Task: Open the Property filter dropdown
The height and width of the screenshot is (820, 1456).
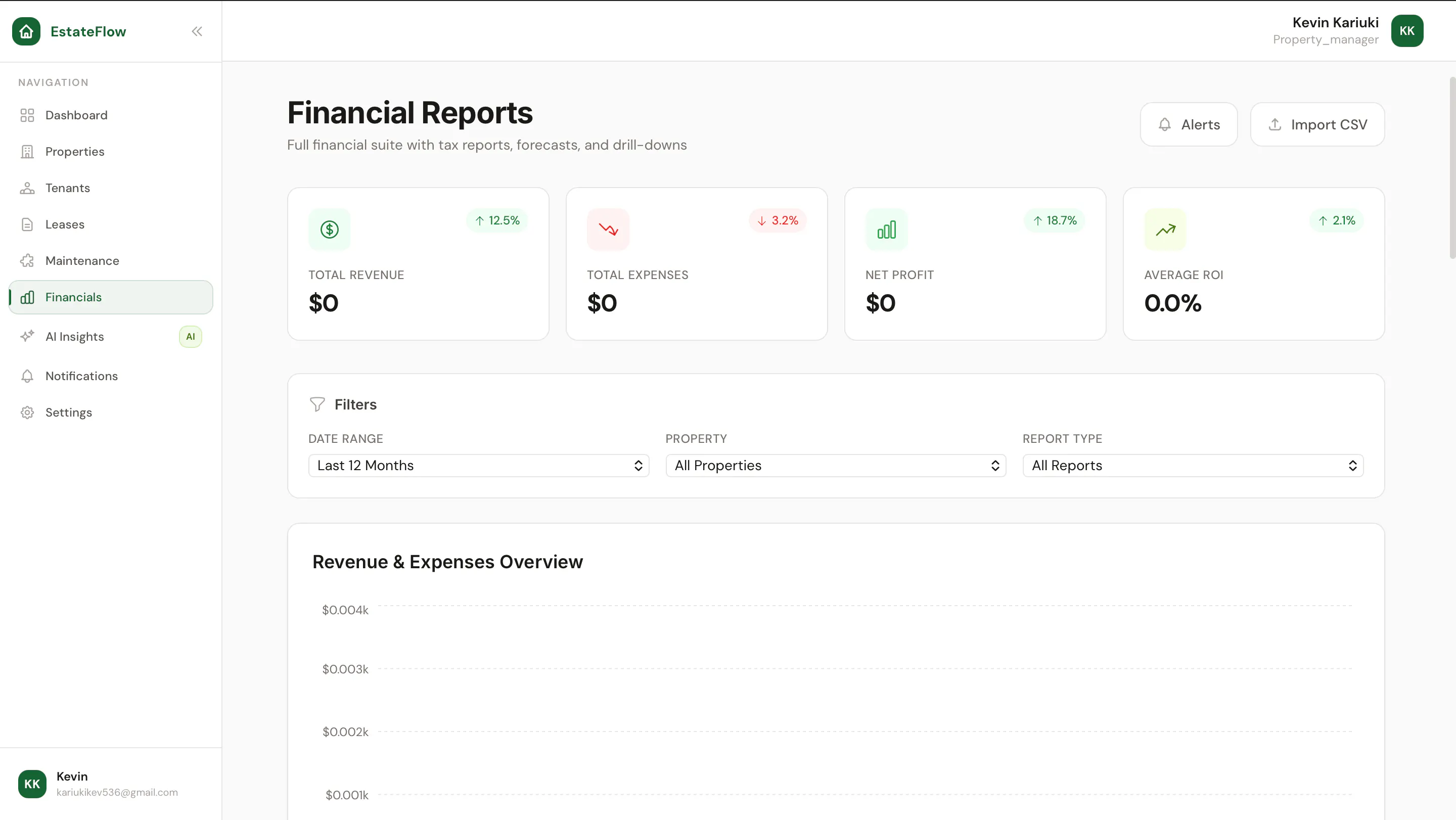Action: [836, 466]
